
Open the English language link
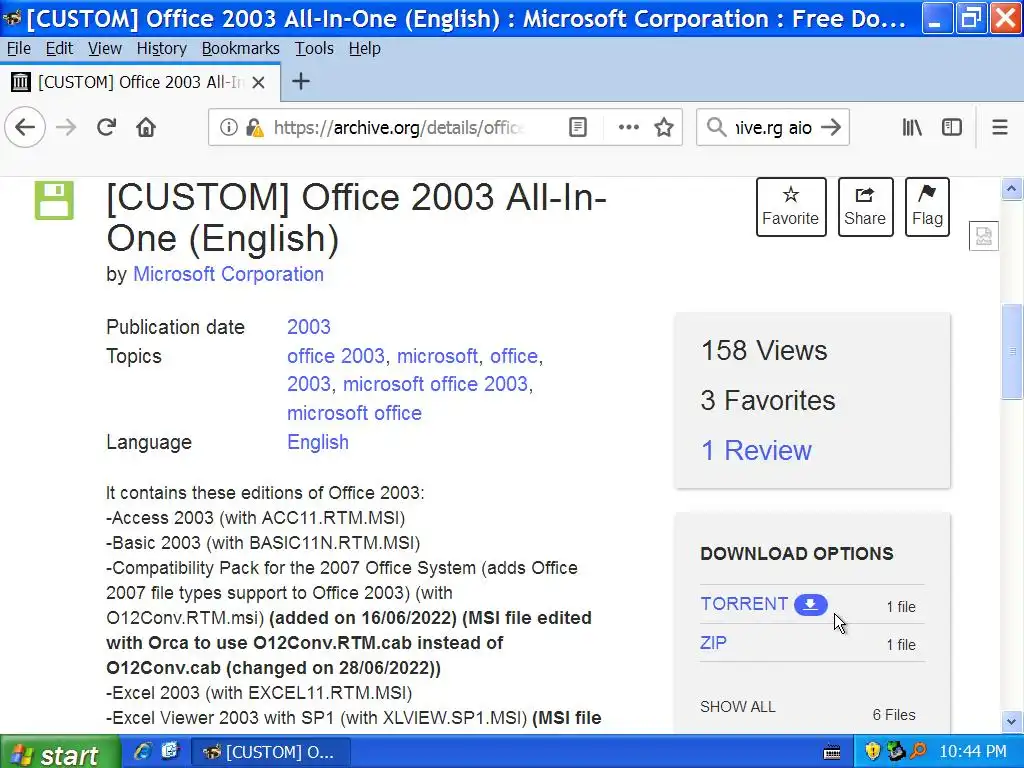pyautogui.click(x=318, y=442)
